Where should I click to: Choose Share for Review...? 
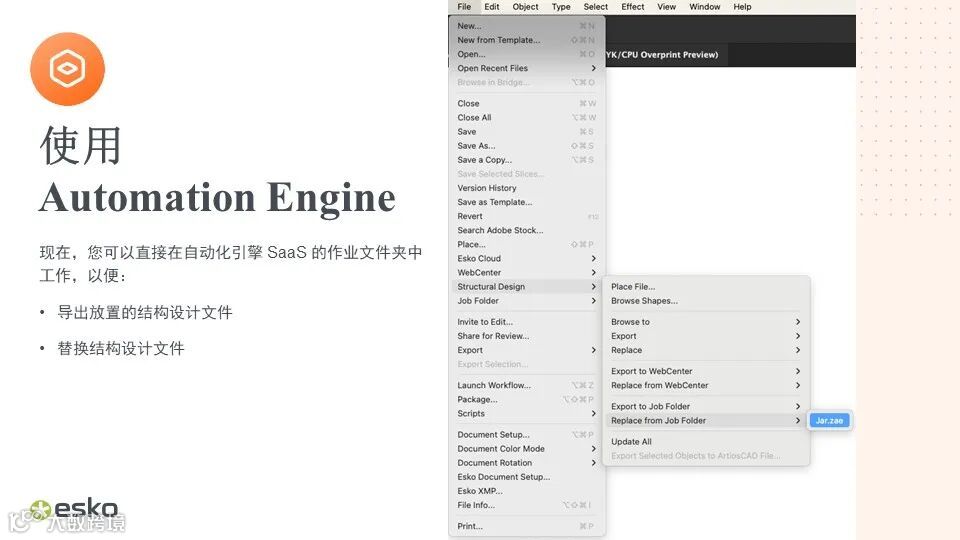click(527, 336)
